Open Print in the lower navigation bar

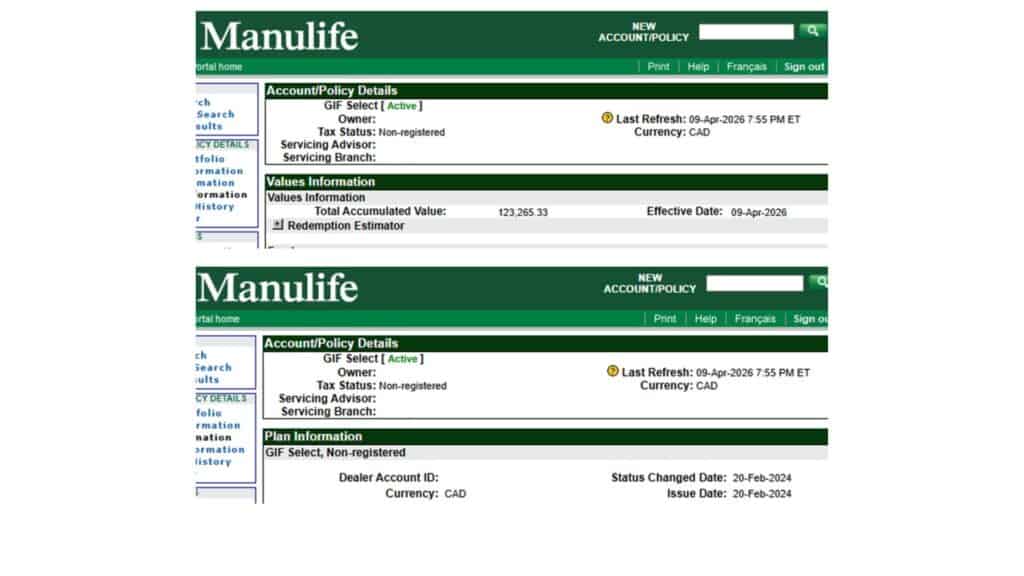[x=665, y=319]
